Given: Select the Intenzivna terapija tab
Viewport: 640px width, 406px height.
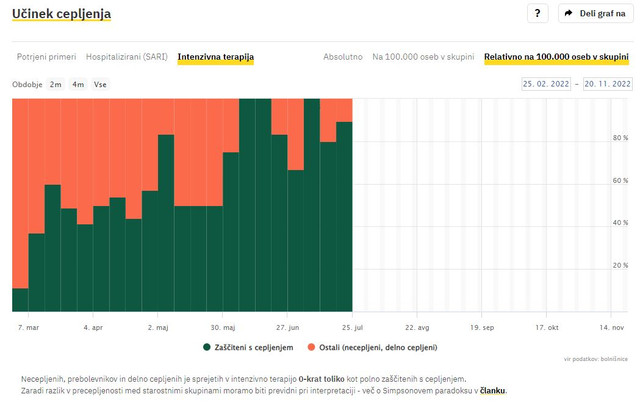Looking at the screenshot, I should (216, 57).
